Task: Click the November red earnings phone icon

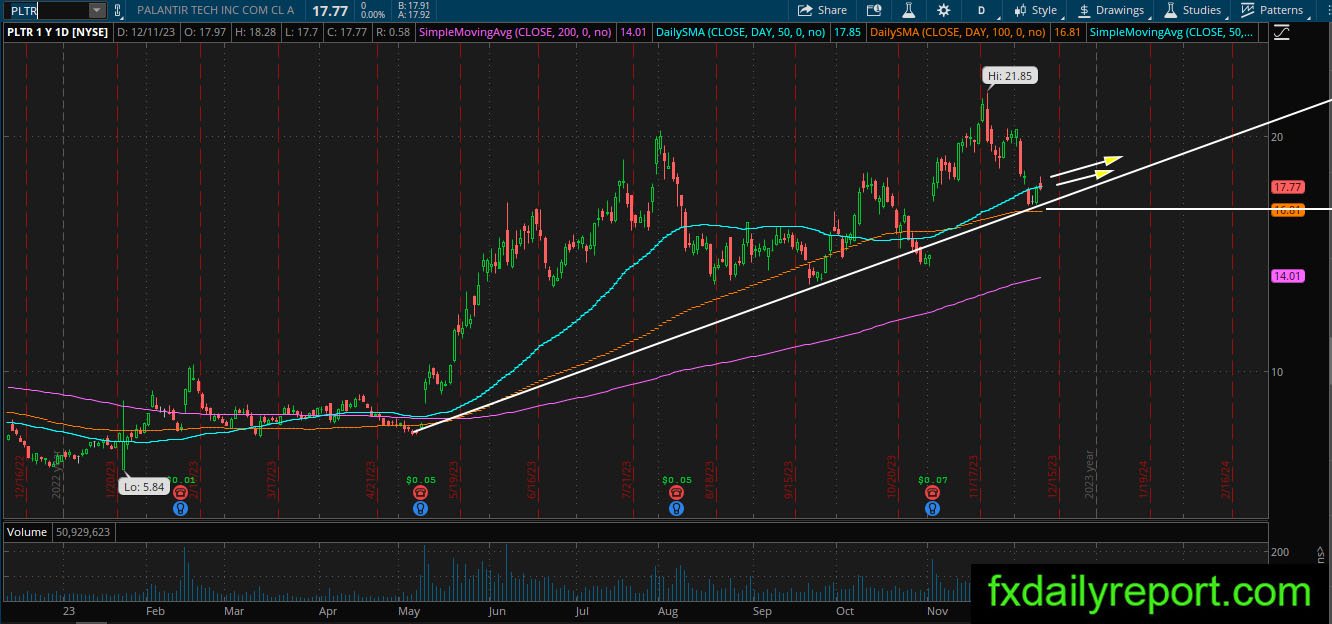Action: point(932,493)
